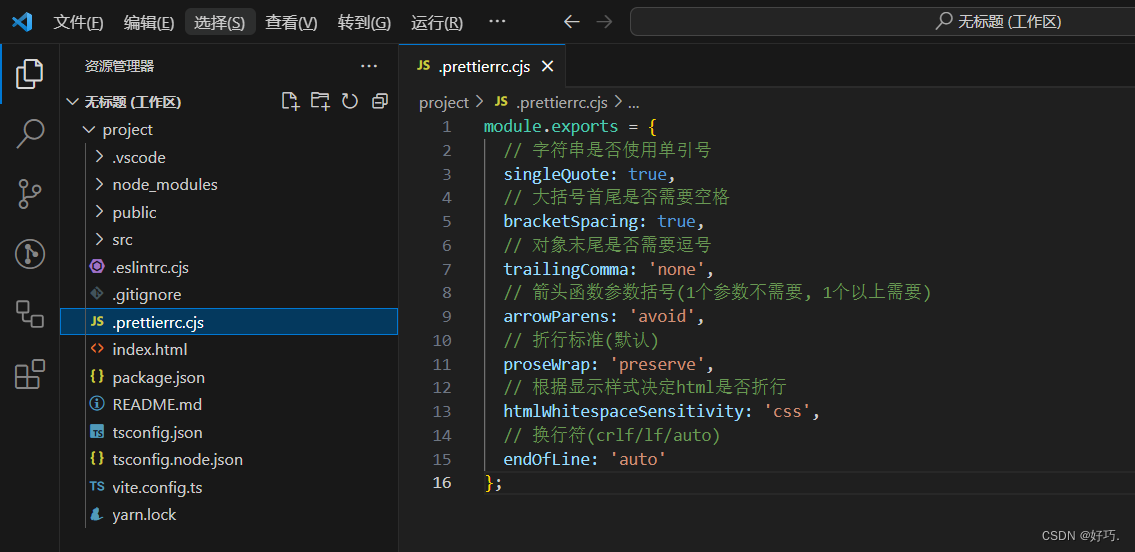
Task: Expand the .vscode folder
Action: click(x=138, y=158)
